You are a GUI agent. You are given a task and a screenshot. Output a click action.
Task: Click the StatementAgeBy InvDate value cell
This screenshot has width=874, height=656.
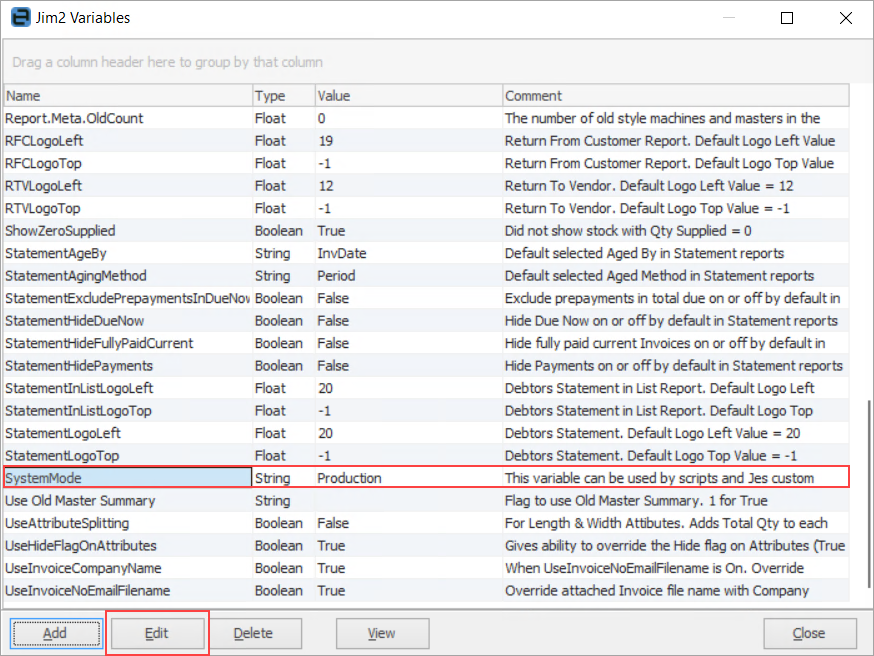pos(407,253)
